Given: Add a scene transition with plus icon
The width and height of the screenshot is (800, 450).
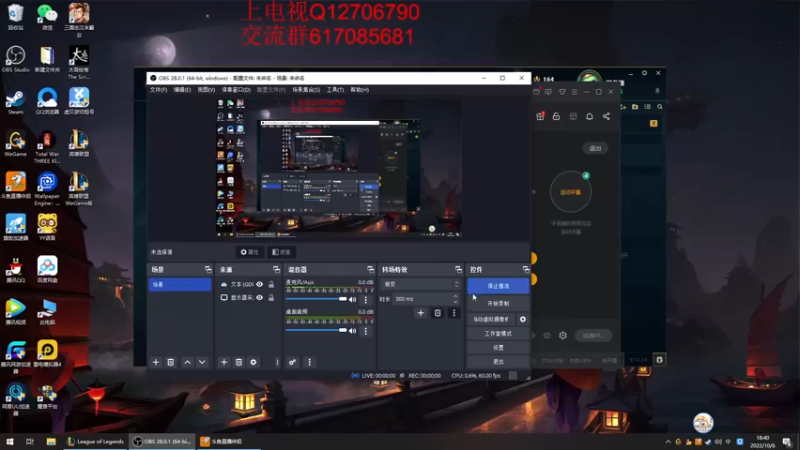Looking at the screenshot, I should pyautogui.click(x=420, y=313).
